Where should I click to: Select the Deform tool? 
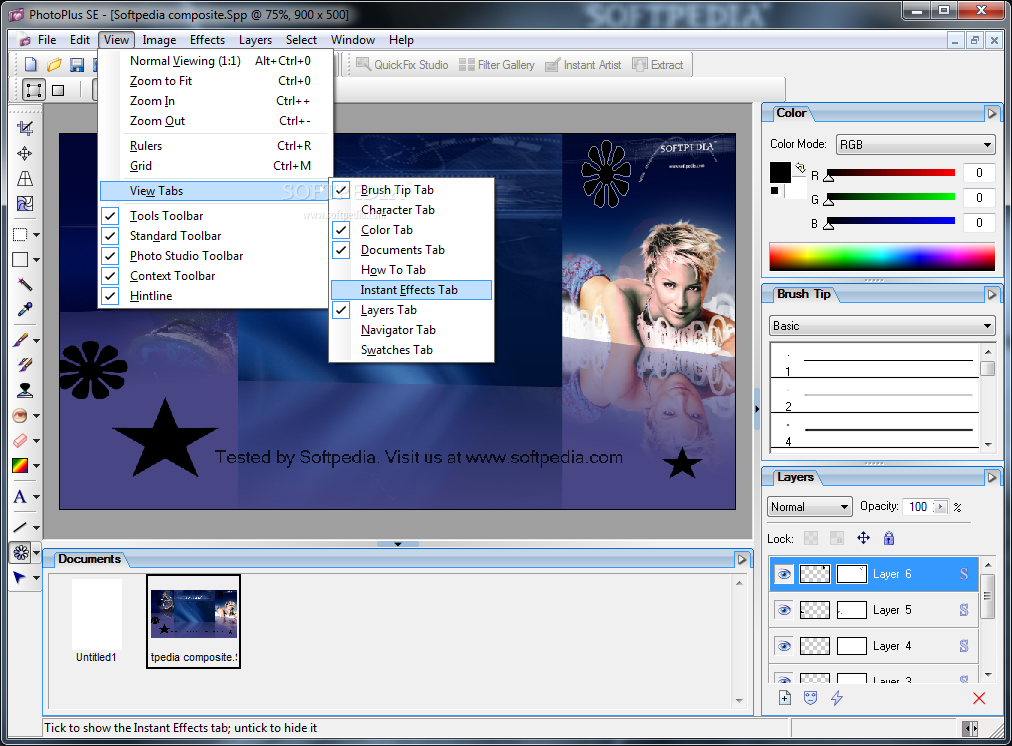[25, 179]
